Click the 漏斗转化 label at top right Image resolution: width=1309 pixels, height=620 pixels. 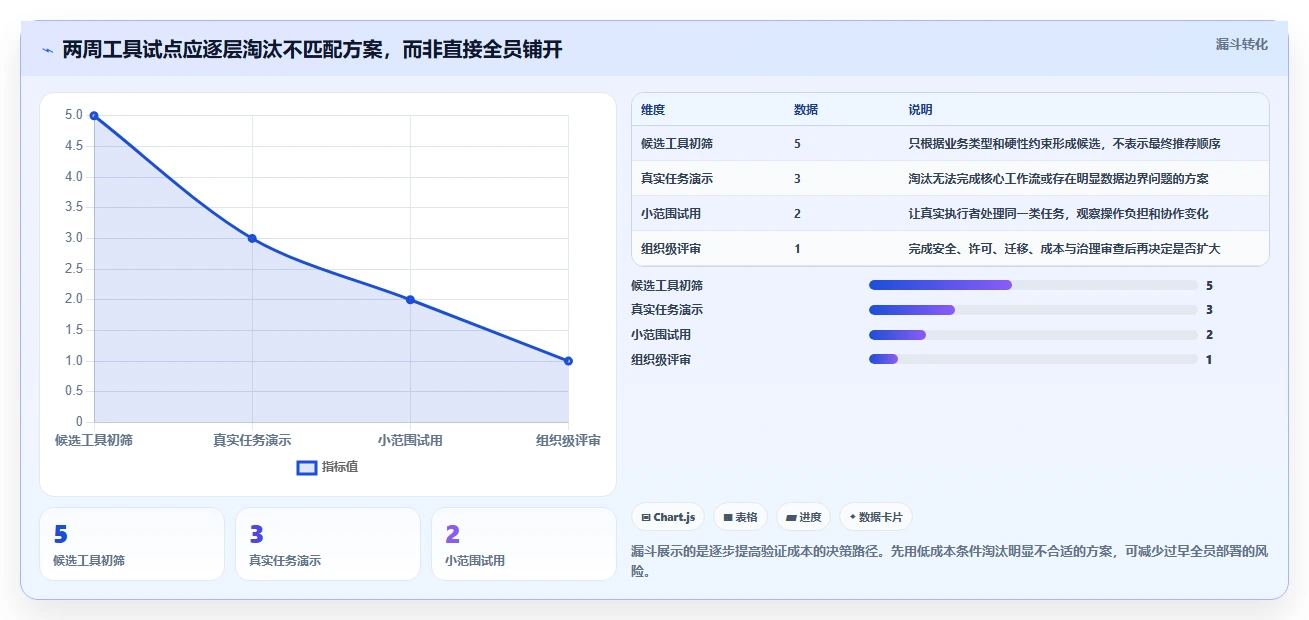point(1242,44)
